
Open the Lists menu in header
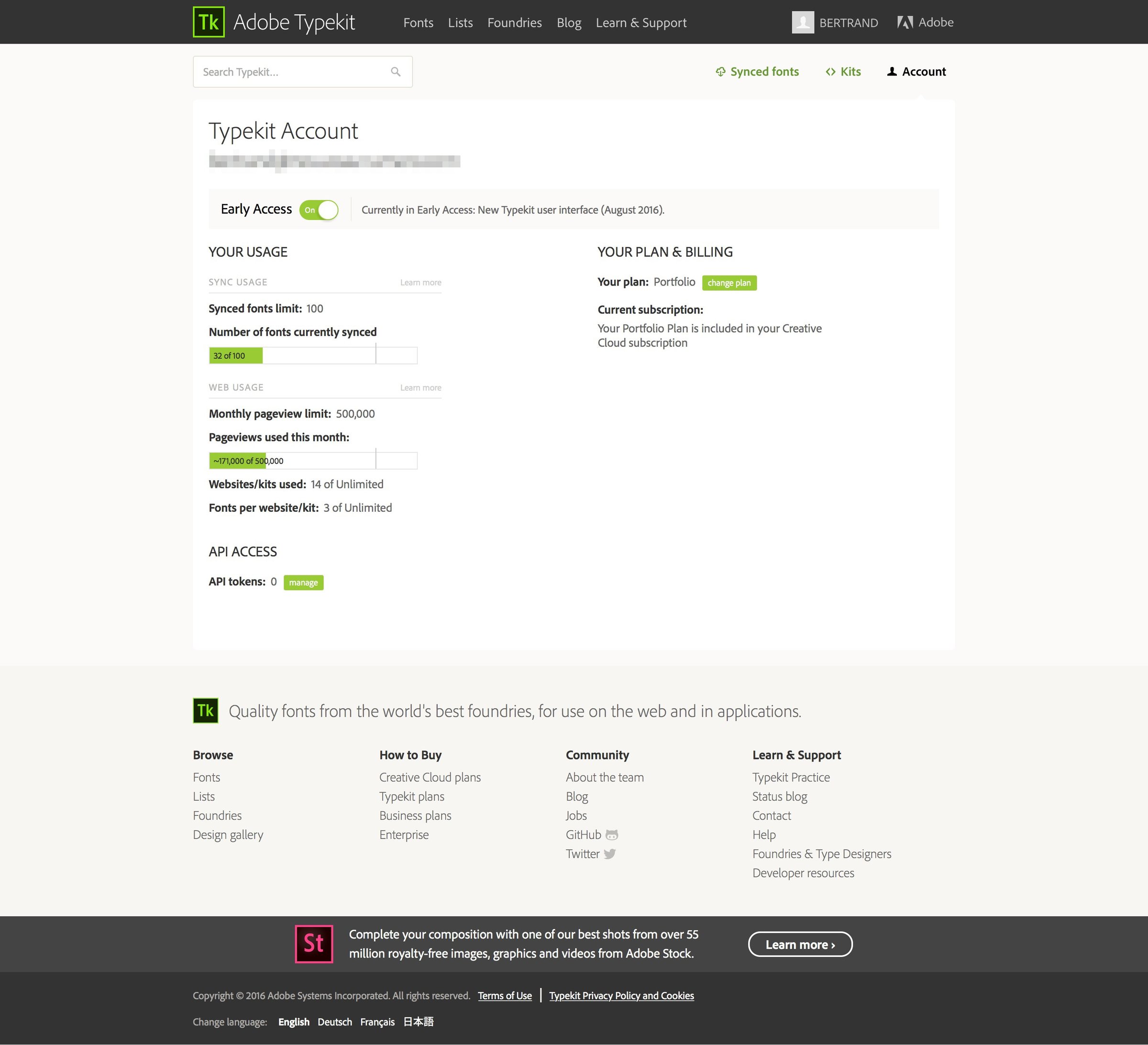click(x=461, y=23)
